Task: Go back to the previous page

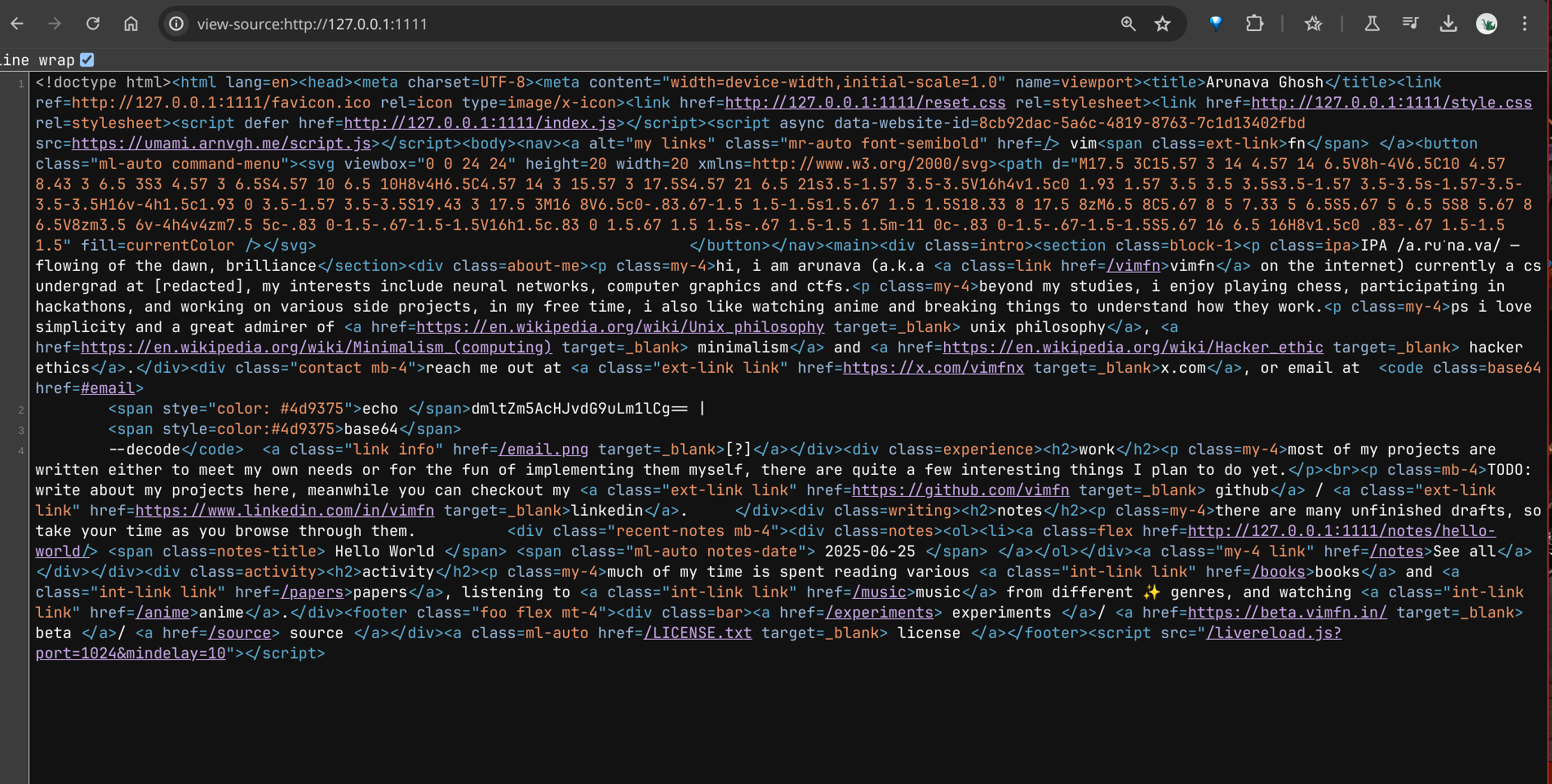Action: 17,24
